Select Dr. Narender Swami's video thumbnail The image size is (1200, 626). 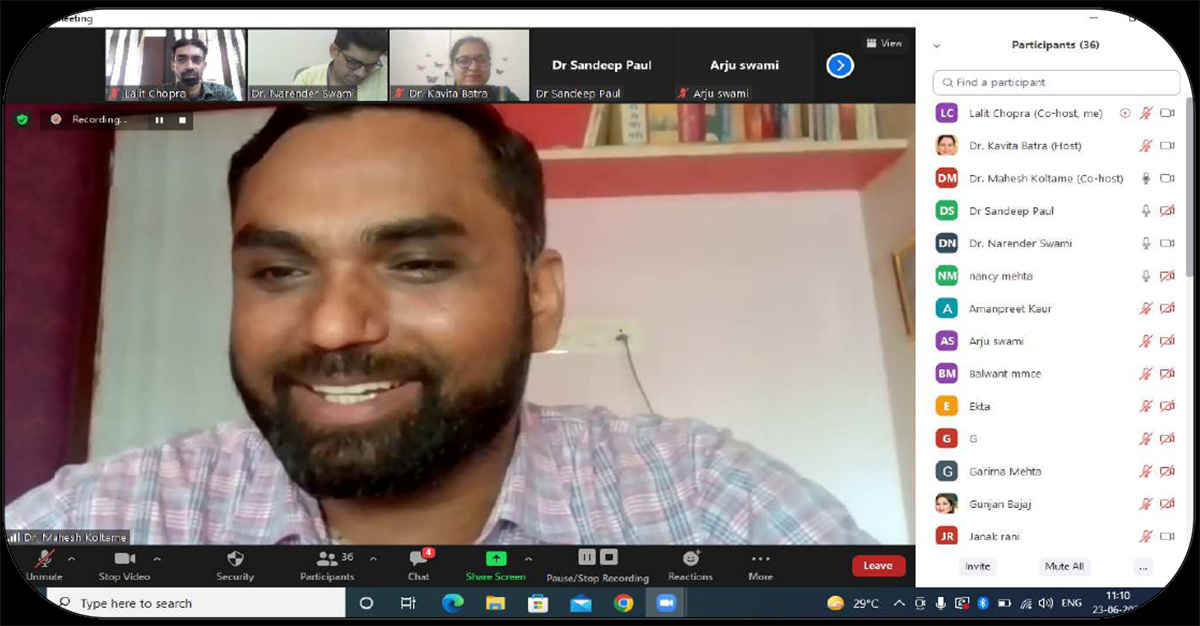click(318, 65)
